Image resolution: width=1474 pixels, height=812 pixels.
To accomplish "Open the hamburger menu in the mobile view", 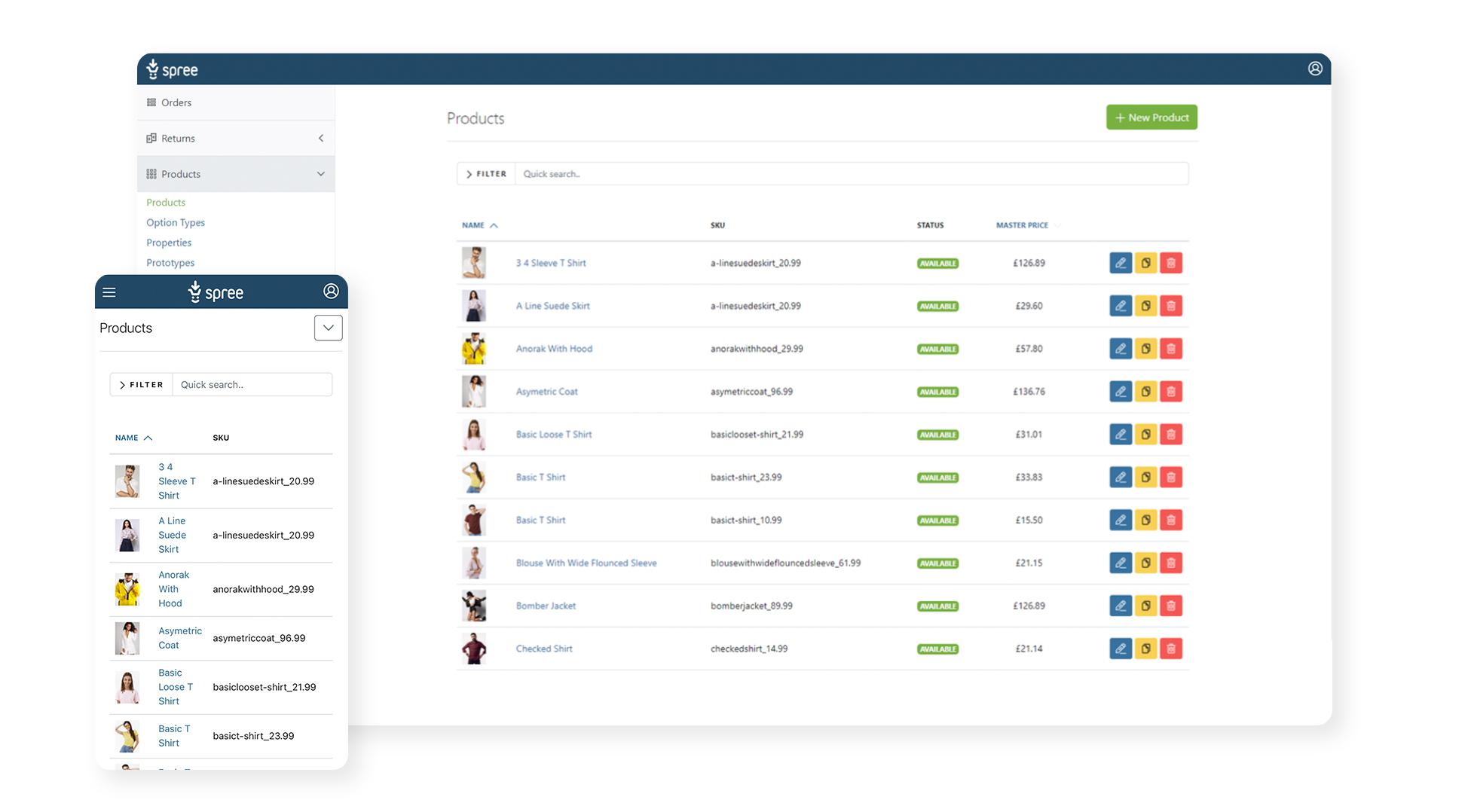I will (x=109, y=292).
